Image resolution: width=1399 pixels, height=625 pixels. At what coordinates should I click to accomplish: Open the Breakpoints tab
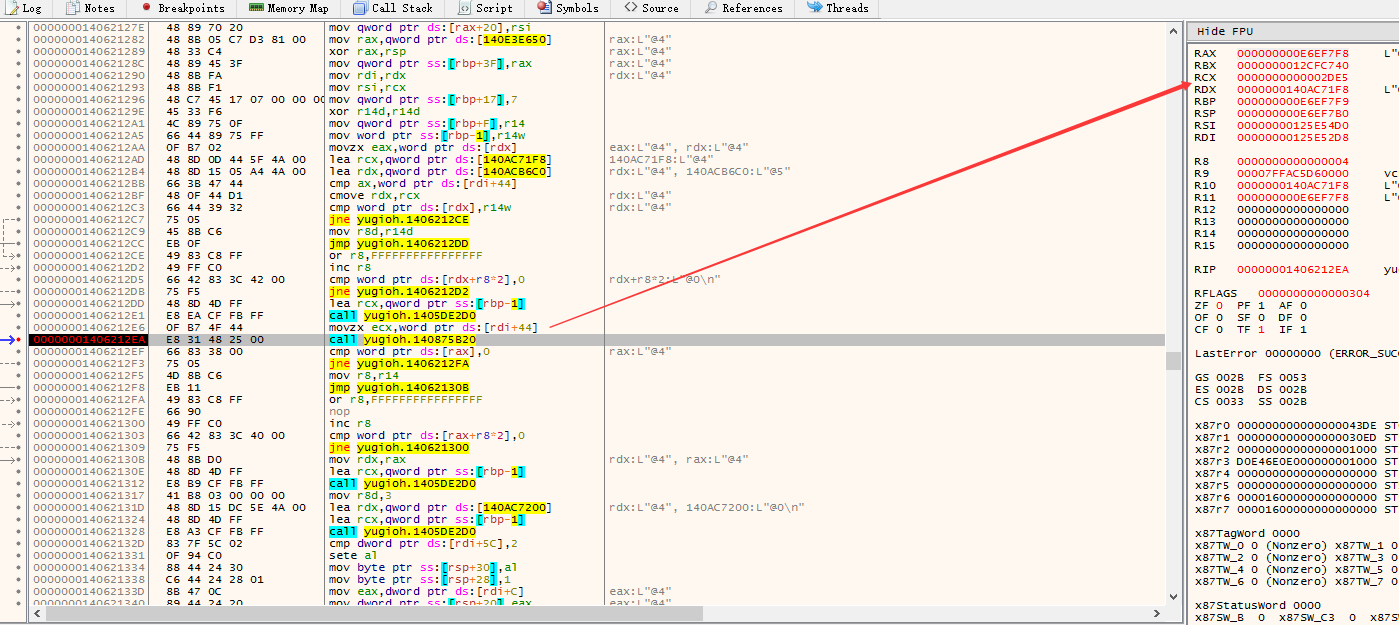coord(182,8)
